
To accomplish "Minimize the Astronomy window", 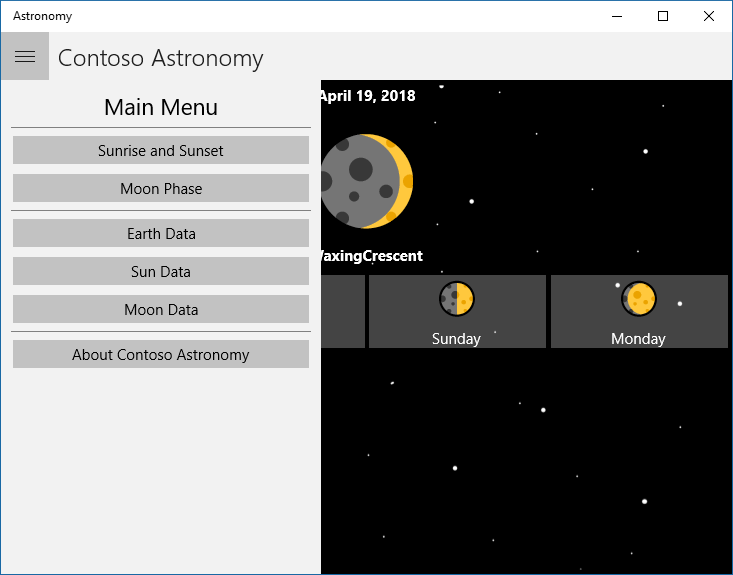I will coord(617,16).
